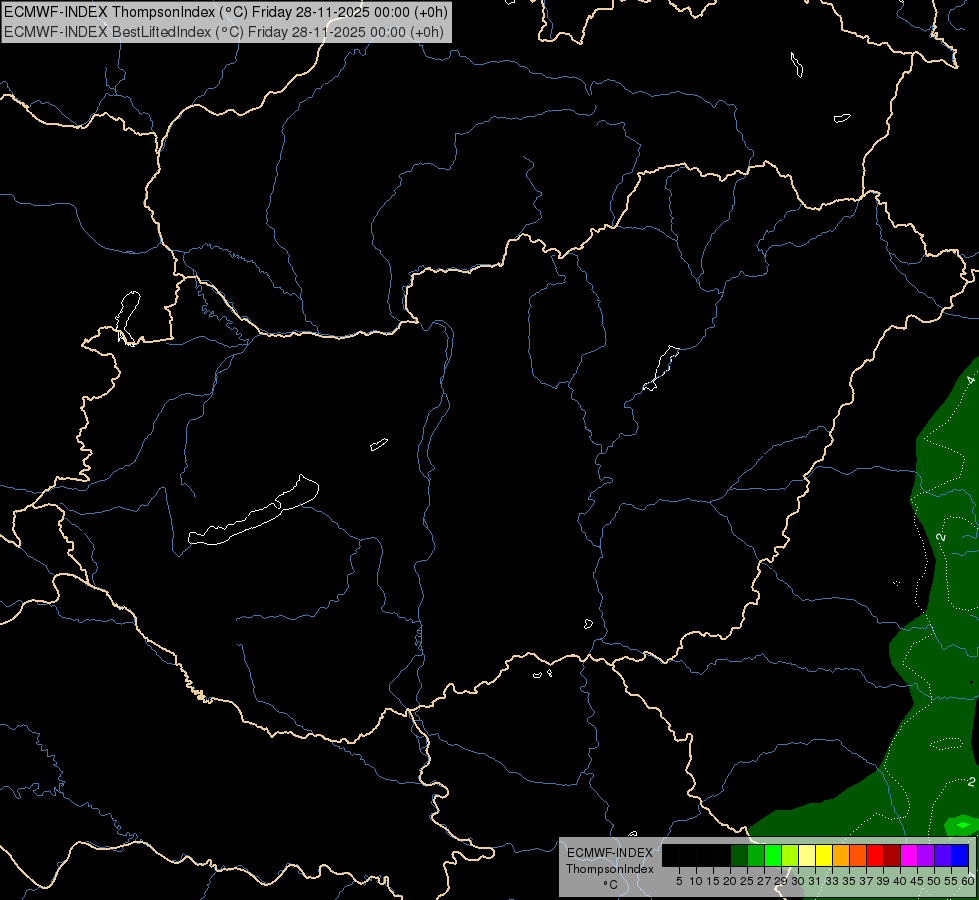Click the Lake Balaton outline on the map
Viewport: 979px width, 900px height.
click(x=253, y=511)
